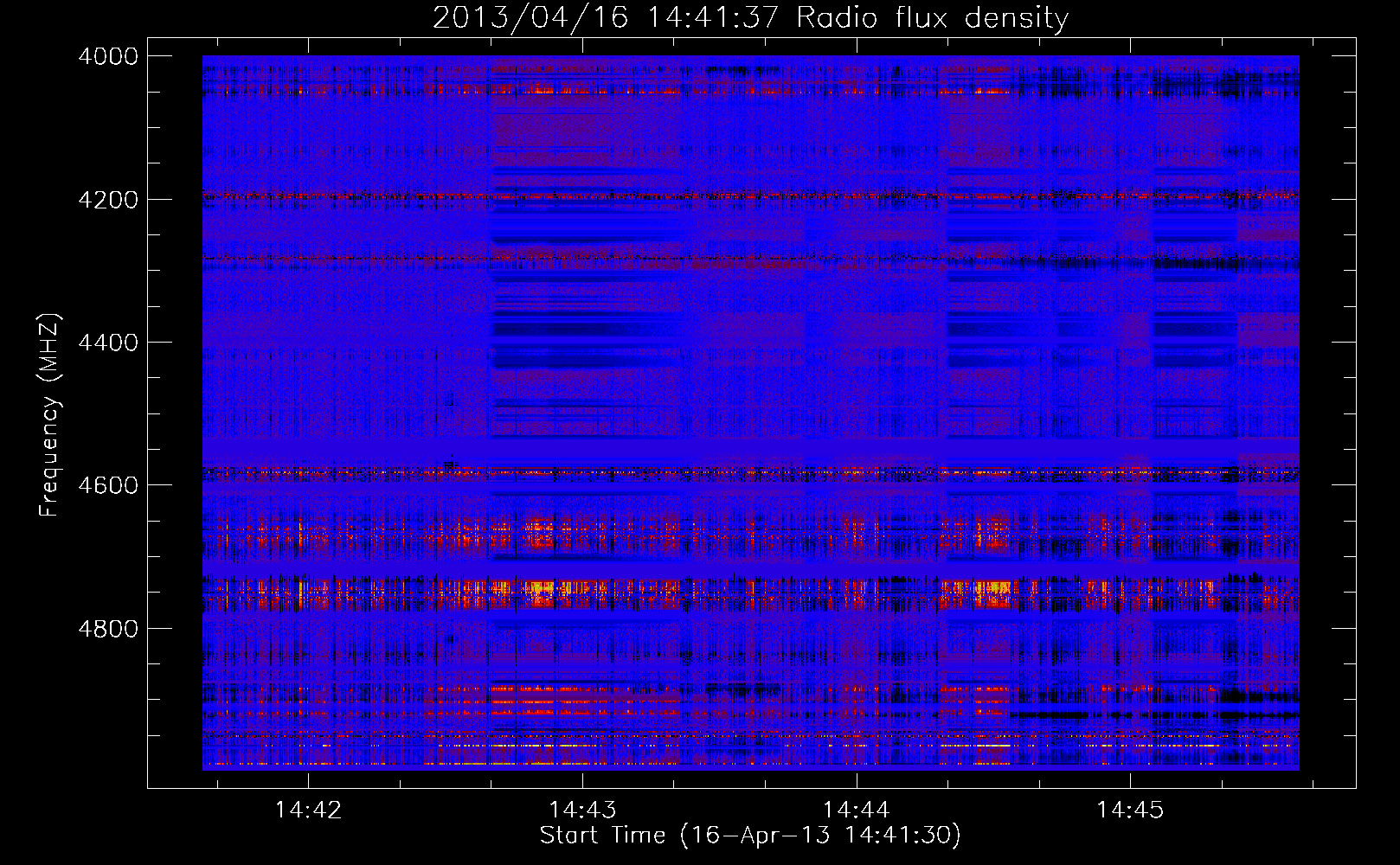This screenshot has height=865, width=1400.
Task: Select the 4200 frequency tick label
Action: tap(108, 200)
